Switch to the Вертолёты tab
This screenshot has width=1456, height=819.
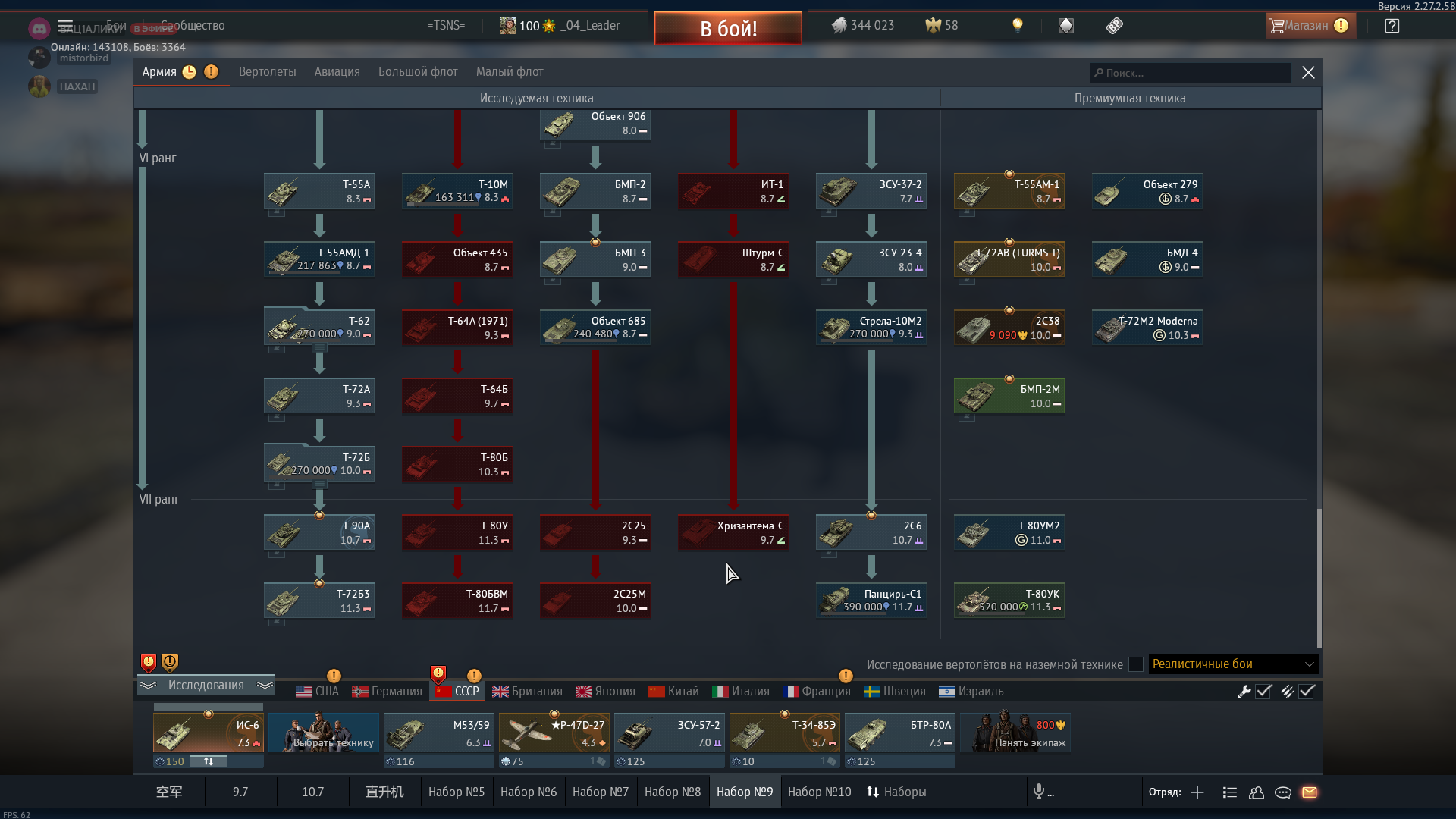pyautogui.click(x=268, y=72)
